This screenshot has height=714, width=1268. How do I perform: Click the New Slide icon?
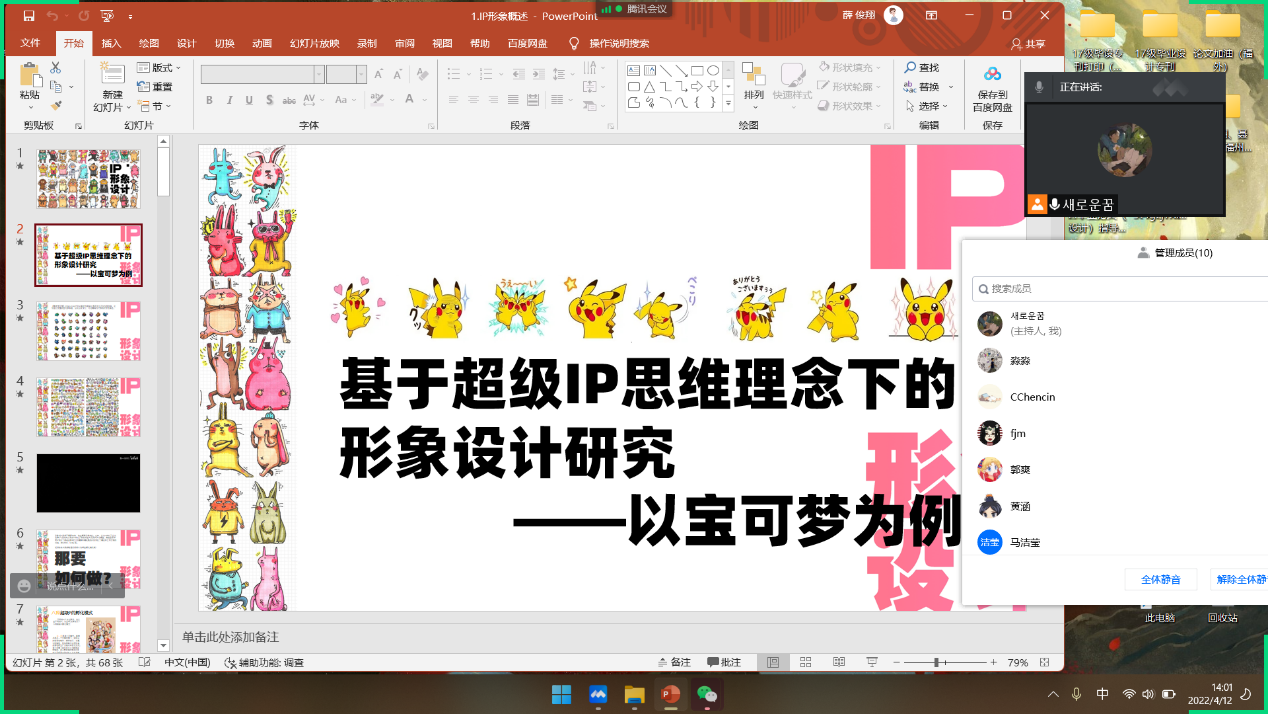[112, 74]
